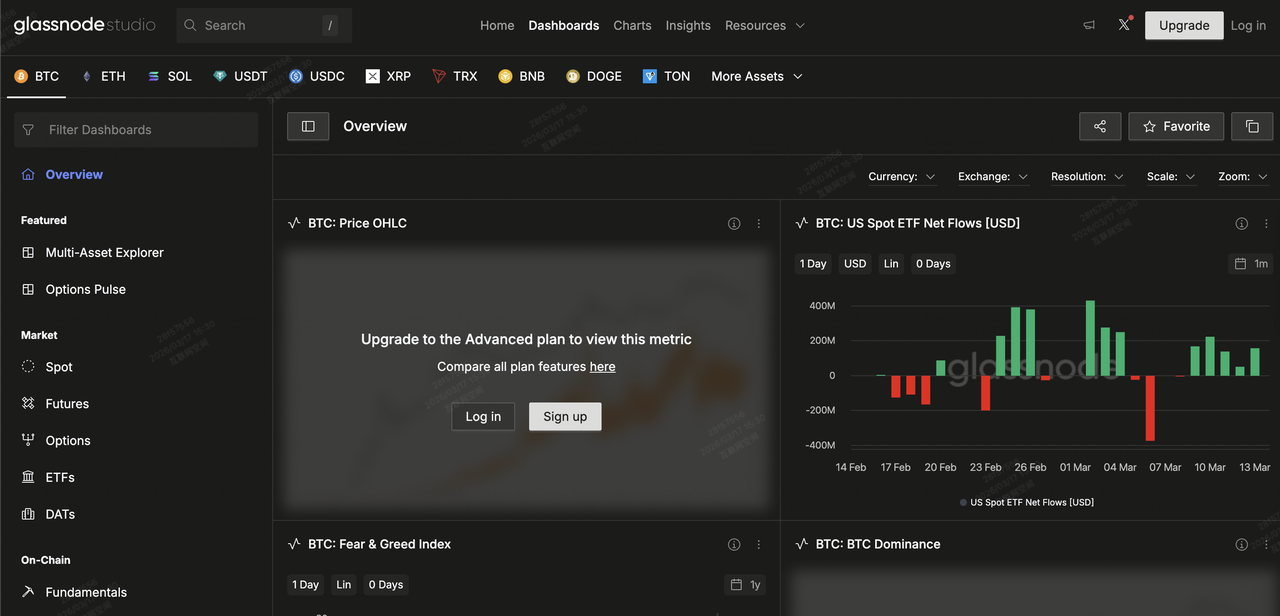Click the copy dashboard icon
The image size is (1280, 616).
click(1252, 126)
